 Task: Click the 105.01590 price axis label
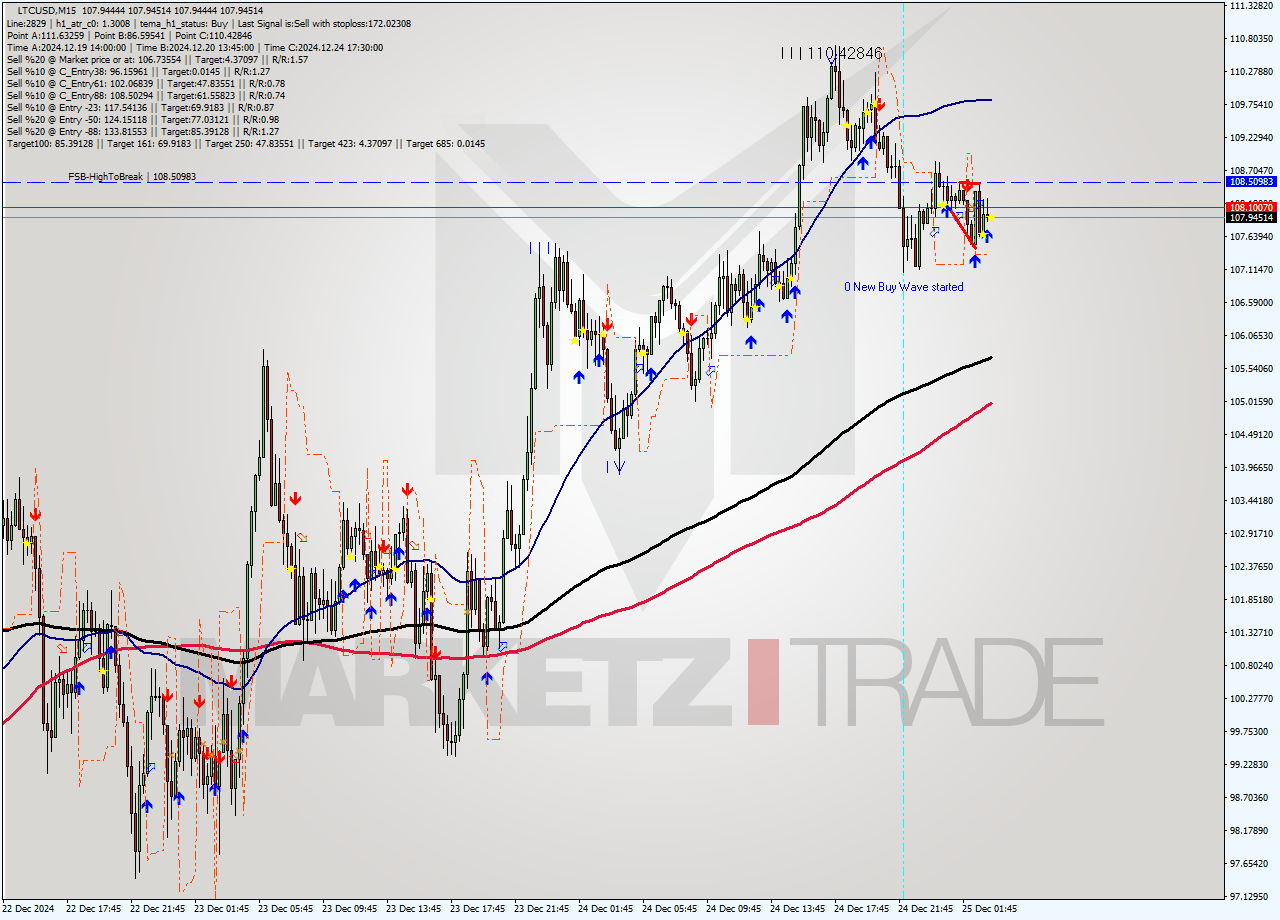[1251, 401]
